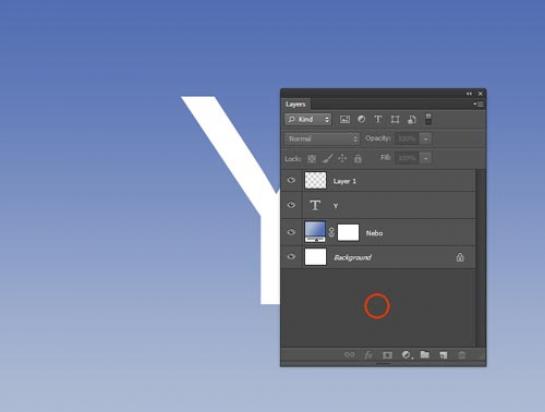Toggle layer filtering on/off switch

428,119
